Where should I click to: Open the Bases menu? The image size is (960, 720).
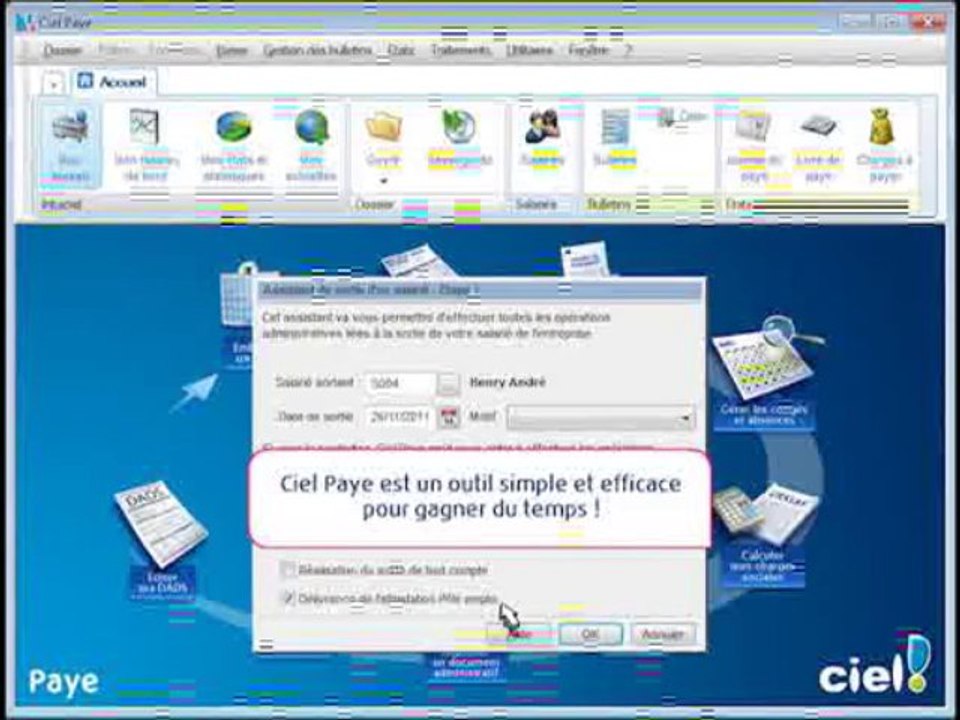click(232, 51)
